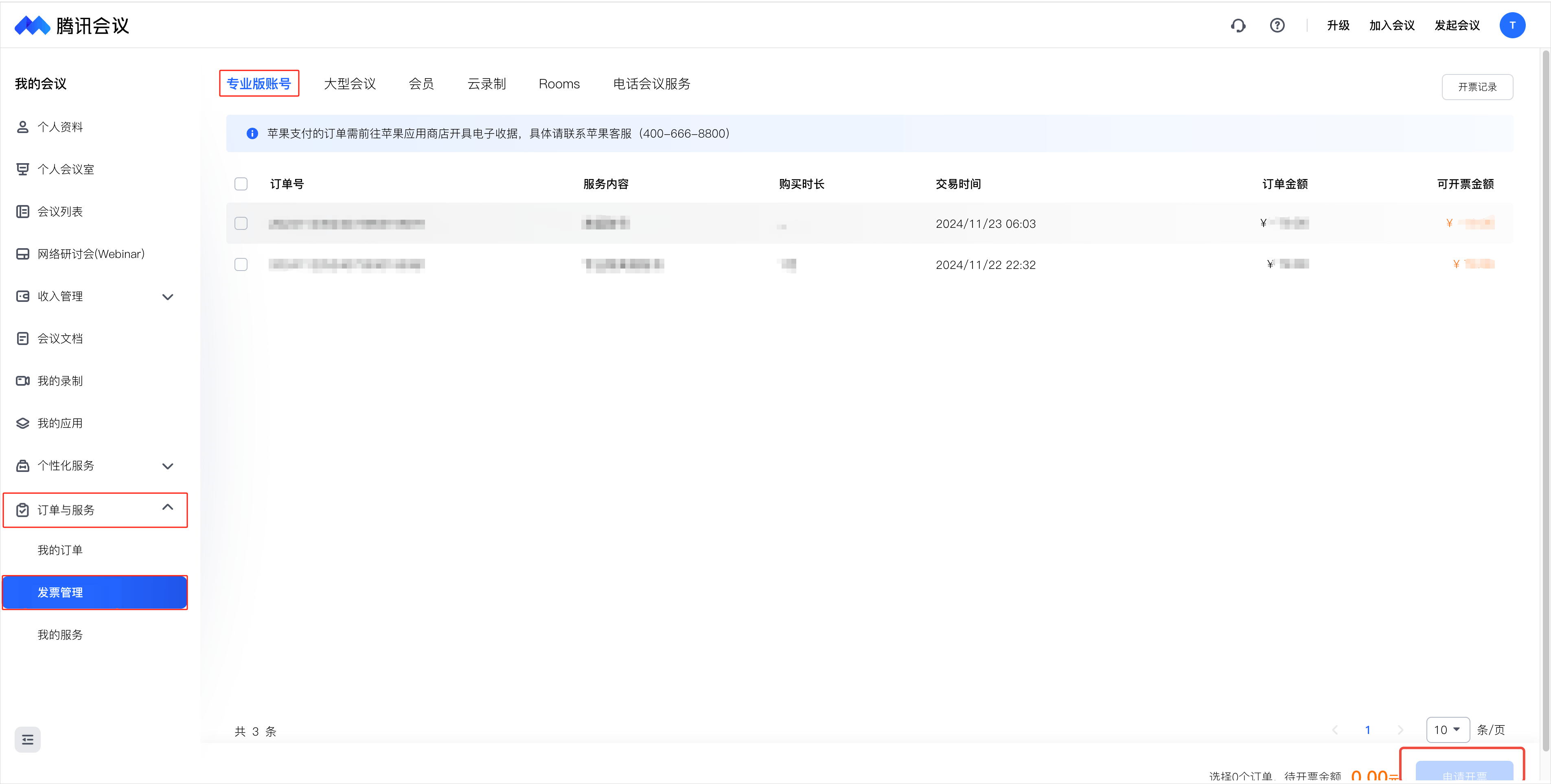Open 我的服务 in sidebar

tap(60, 635)
